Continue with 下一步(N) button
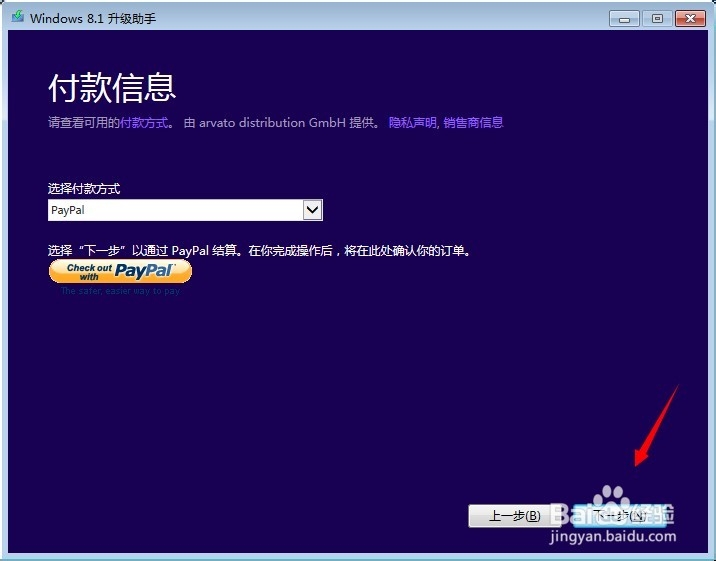The width and height of the screenshot is (716, 561). [619, 516]
